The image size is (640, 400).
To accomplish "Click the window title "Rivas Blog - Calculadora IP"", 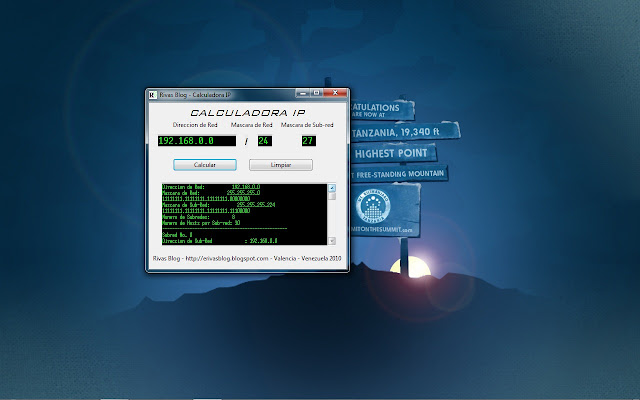I will coord(195,95).
